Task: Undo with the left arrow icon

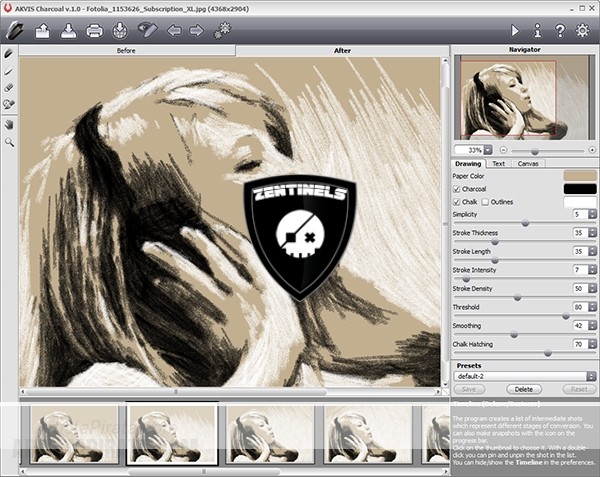Action: [174, 30]
